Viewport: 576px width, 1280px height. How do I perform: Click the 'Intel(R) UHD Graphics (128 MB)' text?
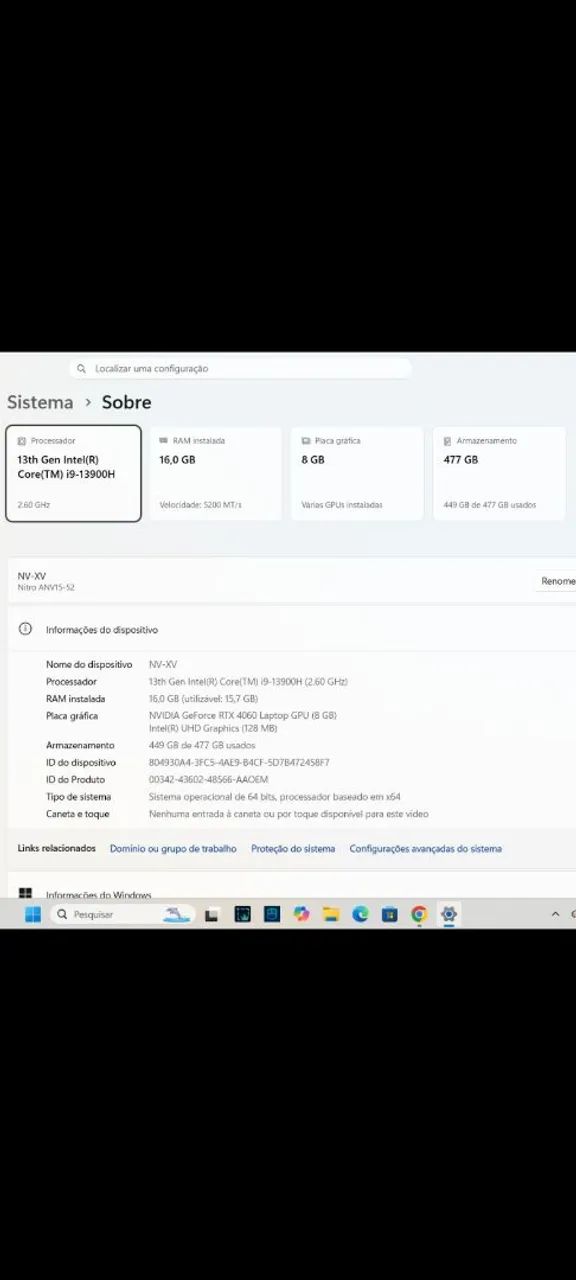[213, 728]
